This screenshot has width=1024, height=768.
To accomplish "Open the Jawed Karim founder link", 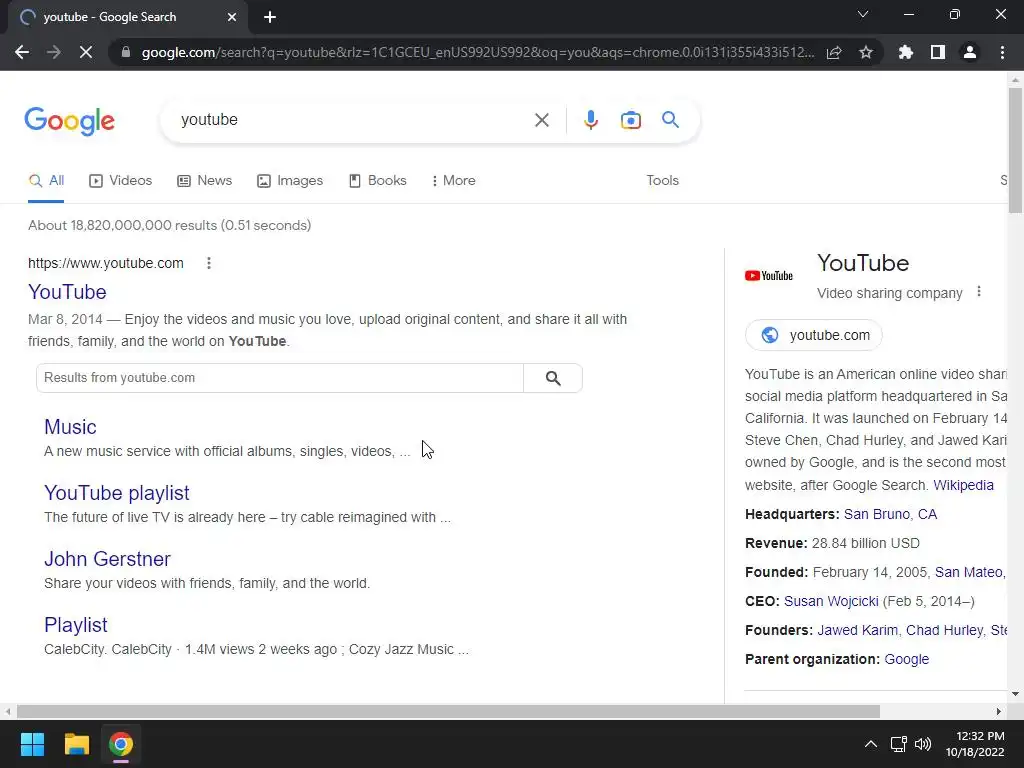I will click(857, 630).
